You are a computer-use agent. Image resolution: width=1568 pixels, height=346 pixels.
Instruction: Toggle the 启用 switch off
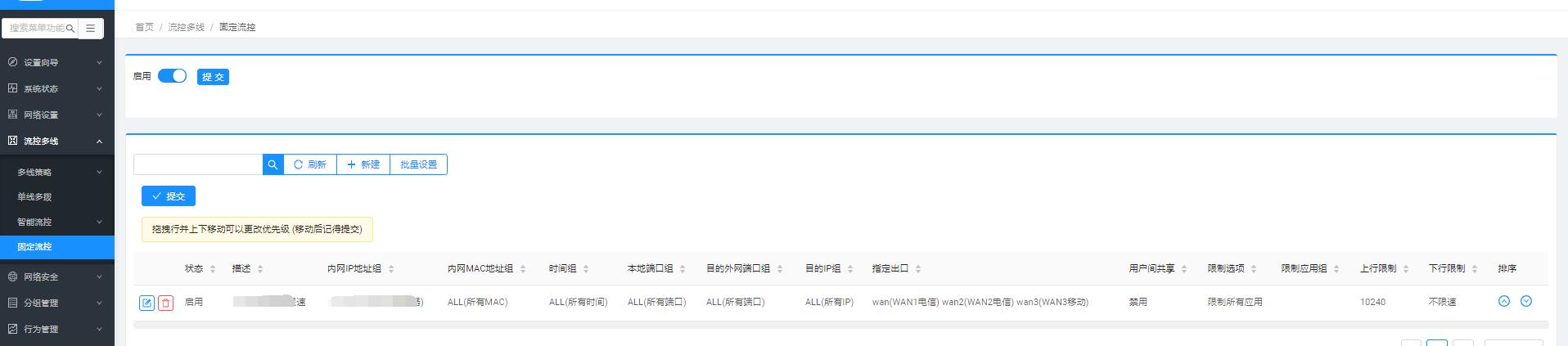tap(172, 76)
